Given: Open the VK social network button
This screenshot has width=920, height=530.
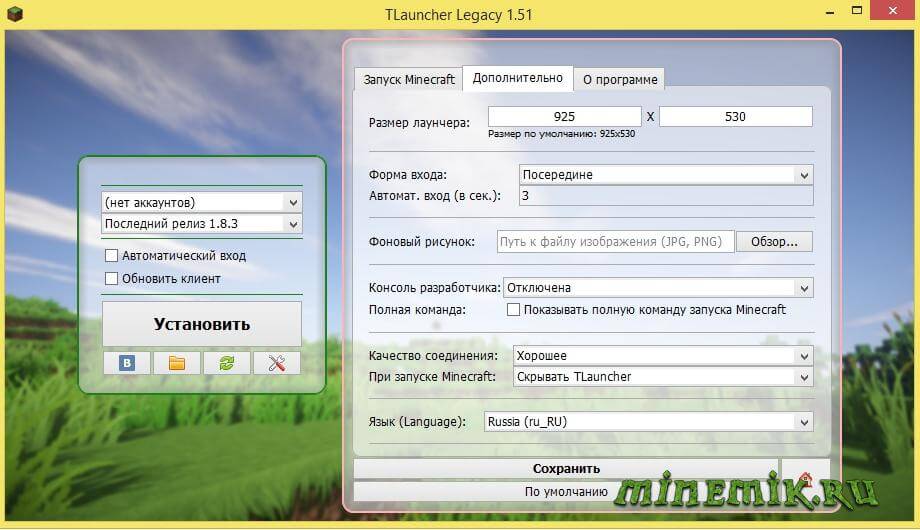Looking at the screenshot, I should (127, 363).
